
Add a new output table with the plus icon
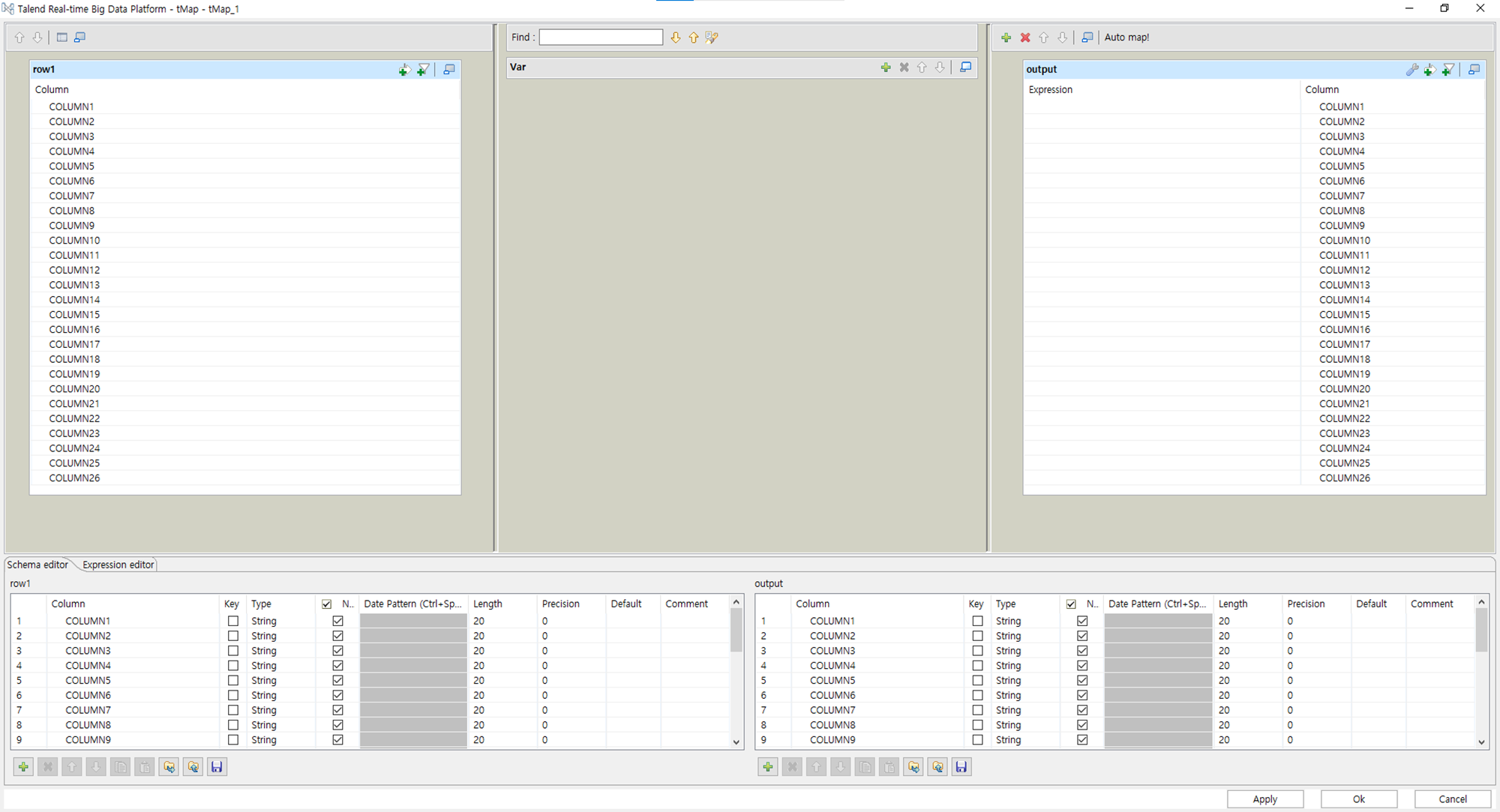point(1006,37)
